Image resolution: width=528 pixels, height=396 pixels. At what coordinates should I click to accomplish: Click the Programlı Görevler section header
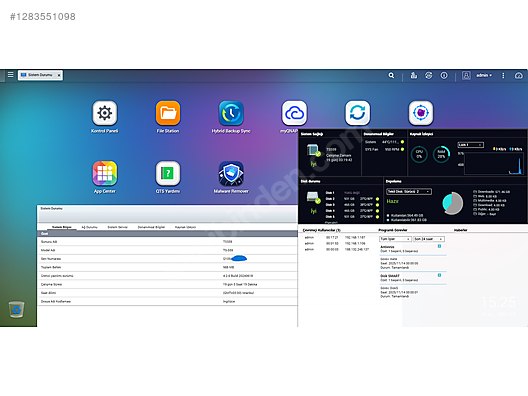(x=393, y=230)
